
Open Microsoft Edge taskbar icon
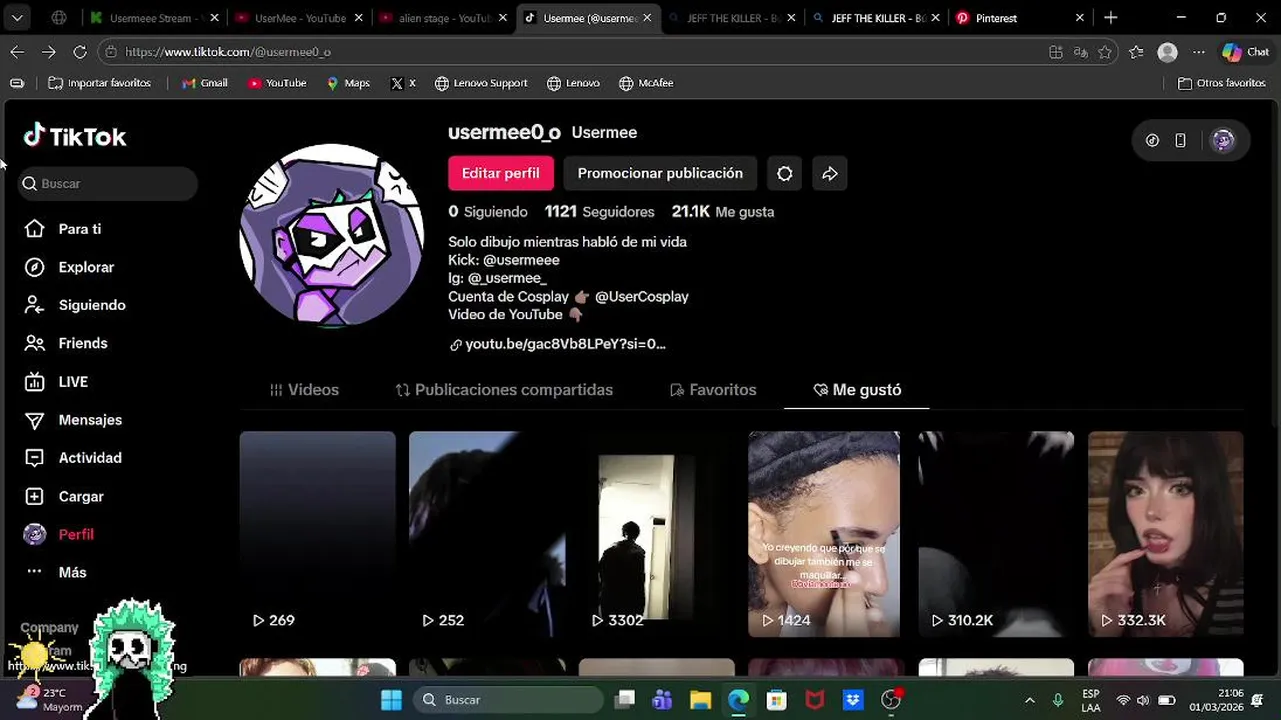tap(738, 700)
